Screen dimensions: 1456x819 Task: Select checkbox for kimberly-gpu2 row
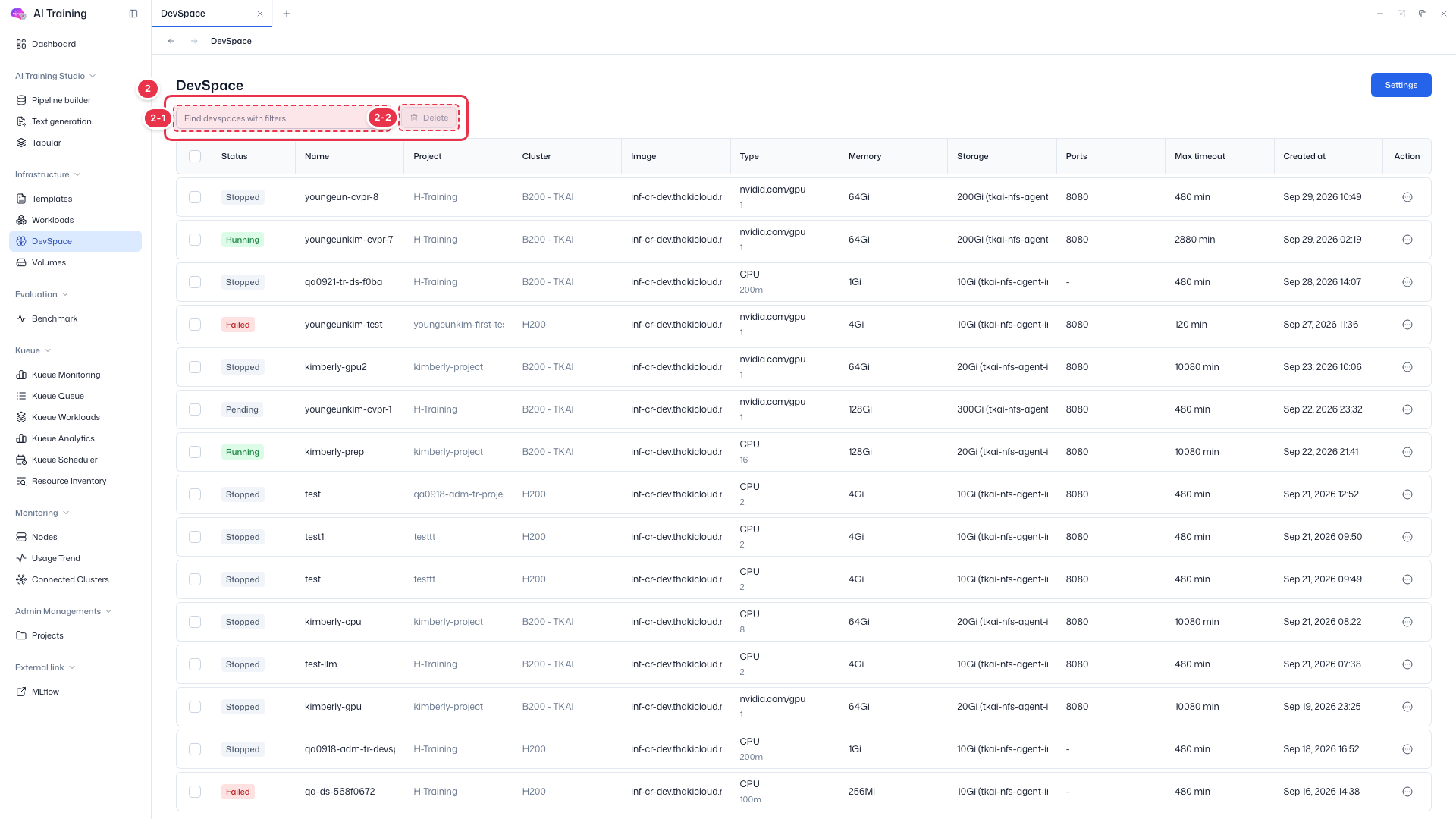[195, 367]
